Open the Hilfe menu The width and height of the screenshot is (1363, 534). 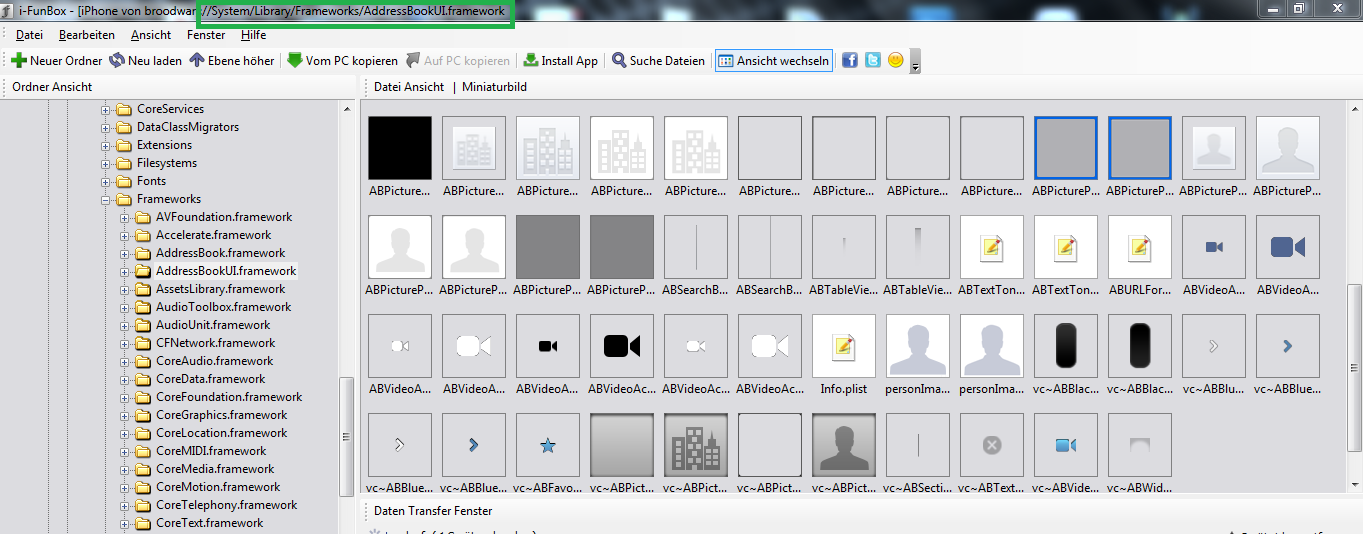[254, 35]
